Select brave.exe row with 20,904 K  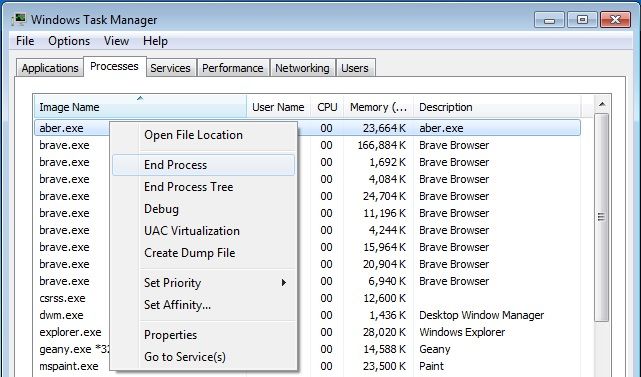307,264
